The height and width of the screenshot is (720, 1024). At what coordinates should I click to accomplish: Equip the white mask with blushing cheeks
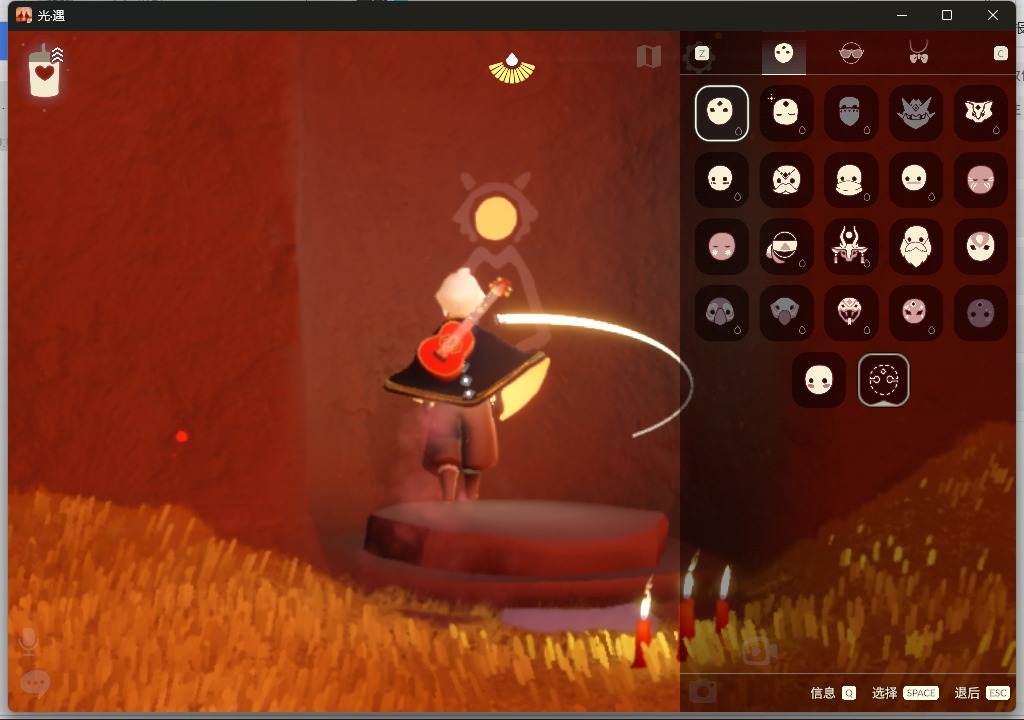818,380
